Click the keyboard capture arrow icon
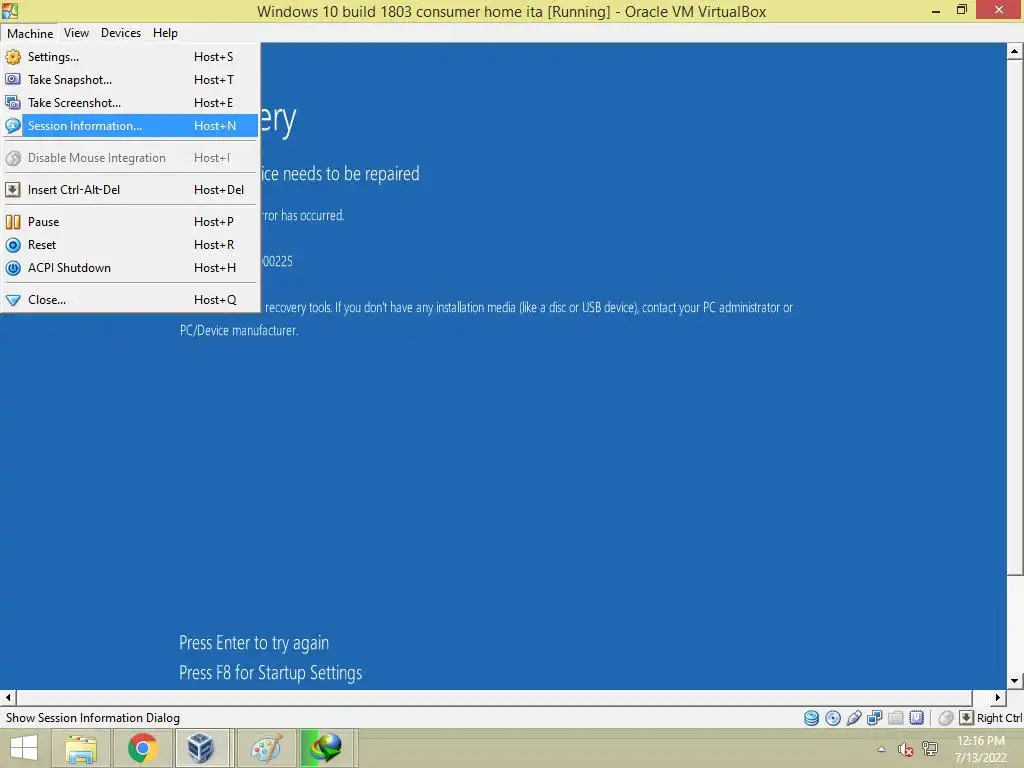Screen dimensions: 1024x768 click(966, 718)
